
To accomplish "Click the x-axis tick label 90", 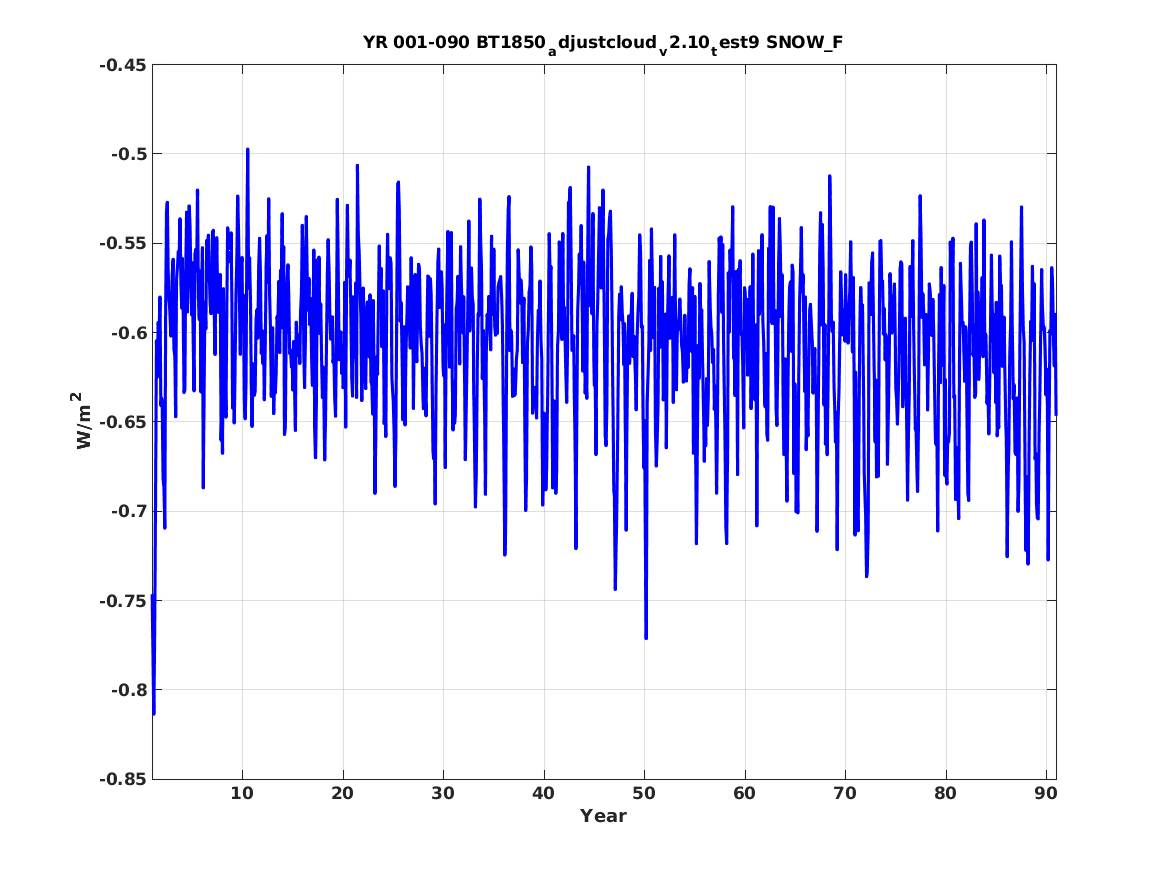I will [x=1046, y=793].
